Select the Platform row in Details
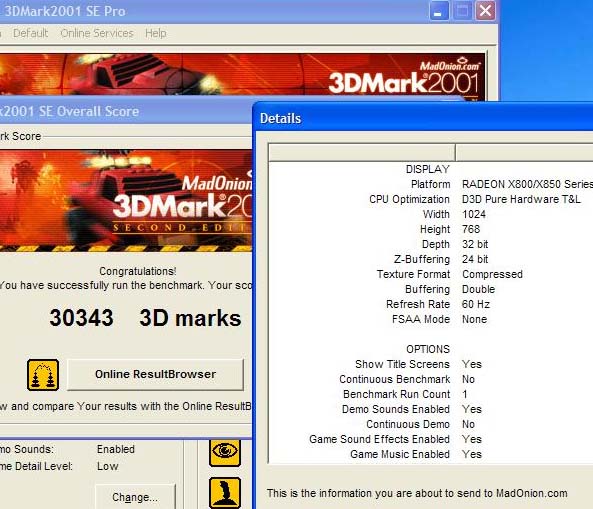Screen dimensions: 593x509 [x=430, y=184]
